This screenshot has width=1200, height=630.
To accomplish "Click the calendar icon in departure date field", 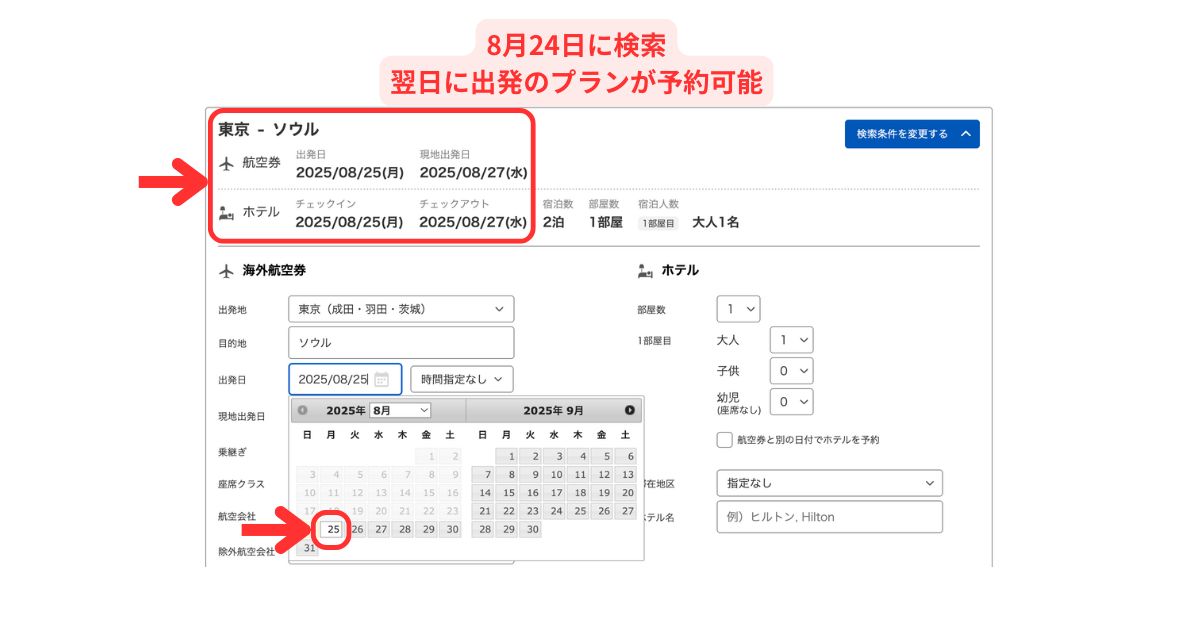I will click(x=381, y=379).
